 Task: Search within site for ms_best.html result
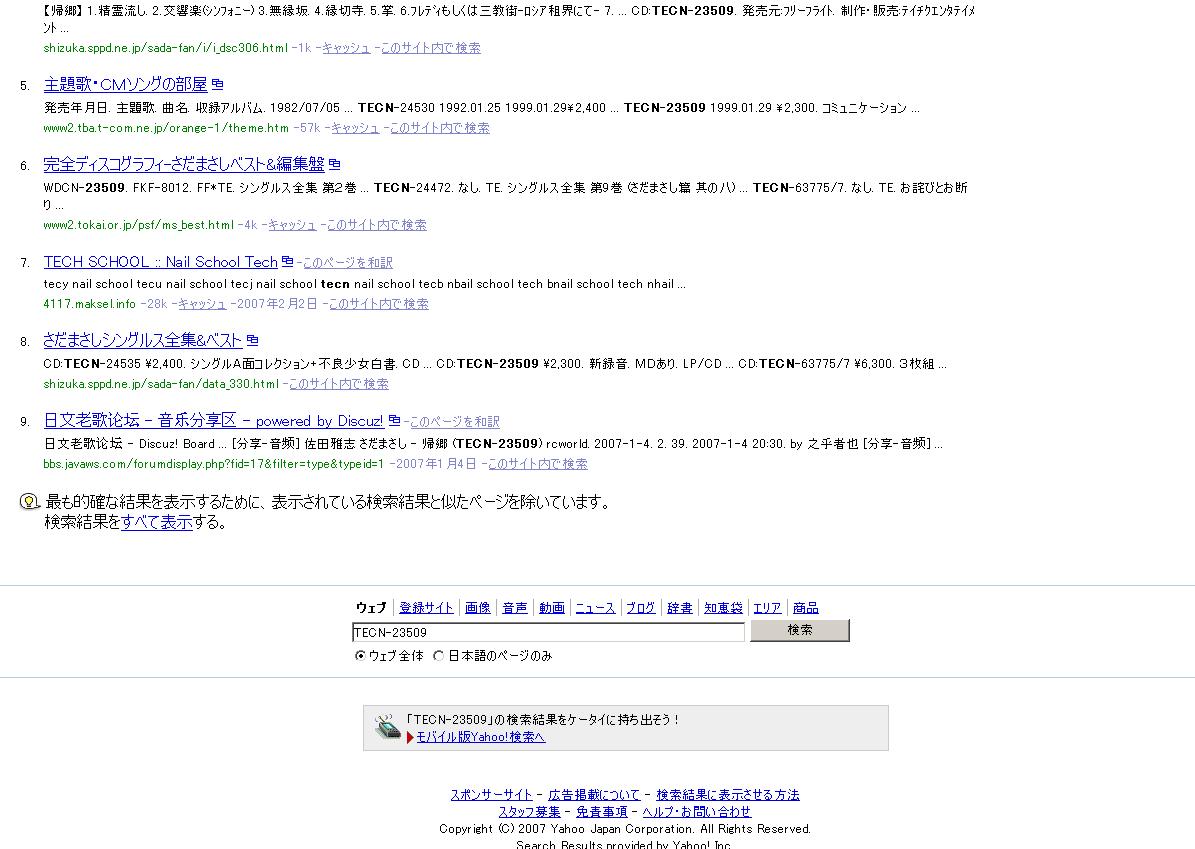tap(376, 225)
